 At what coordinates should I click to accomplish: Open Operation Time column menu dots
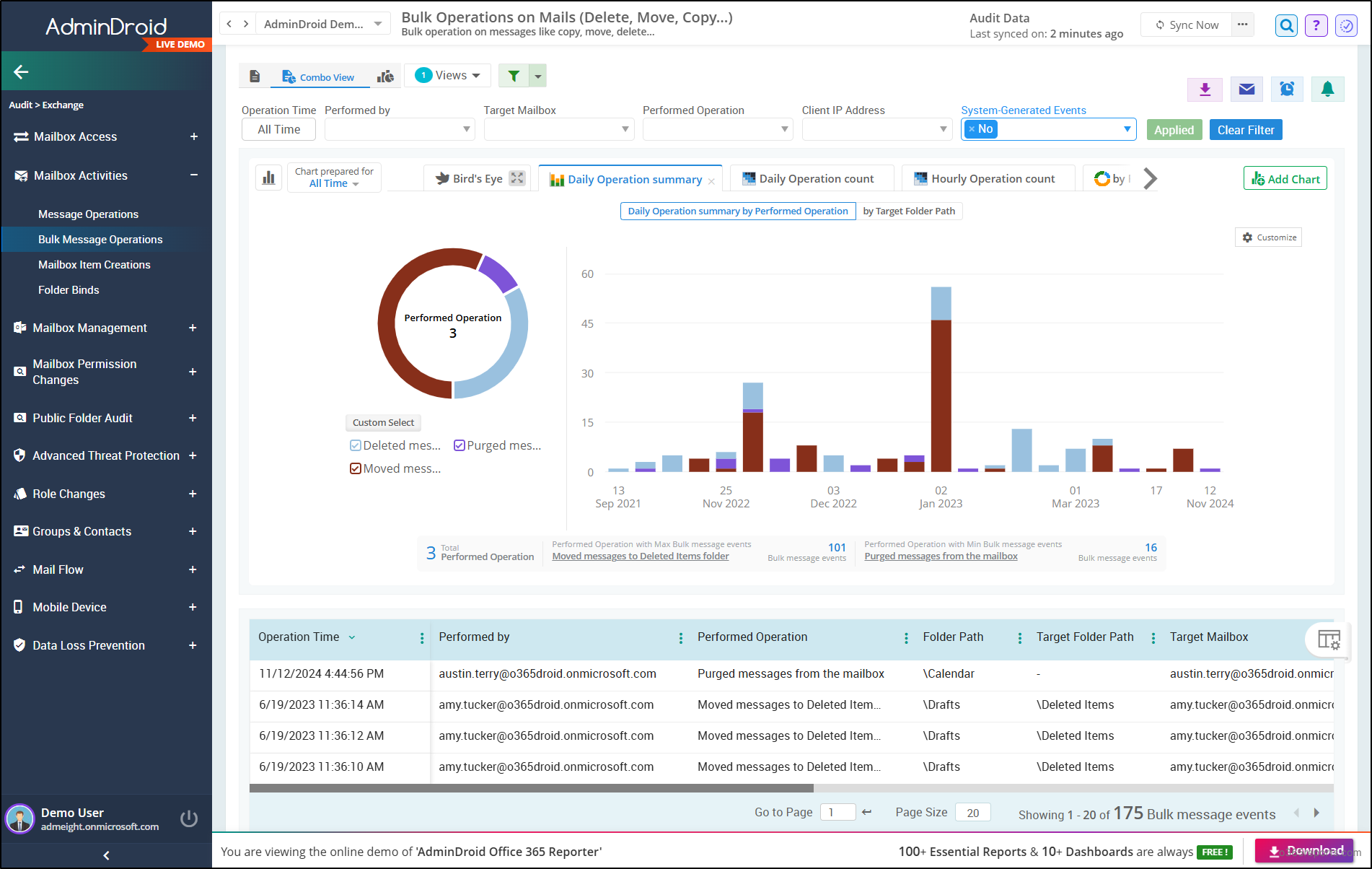pyautogui.click(x=422, y=638)
